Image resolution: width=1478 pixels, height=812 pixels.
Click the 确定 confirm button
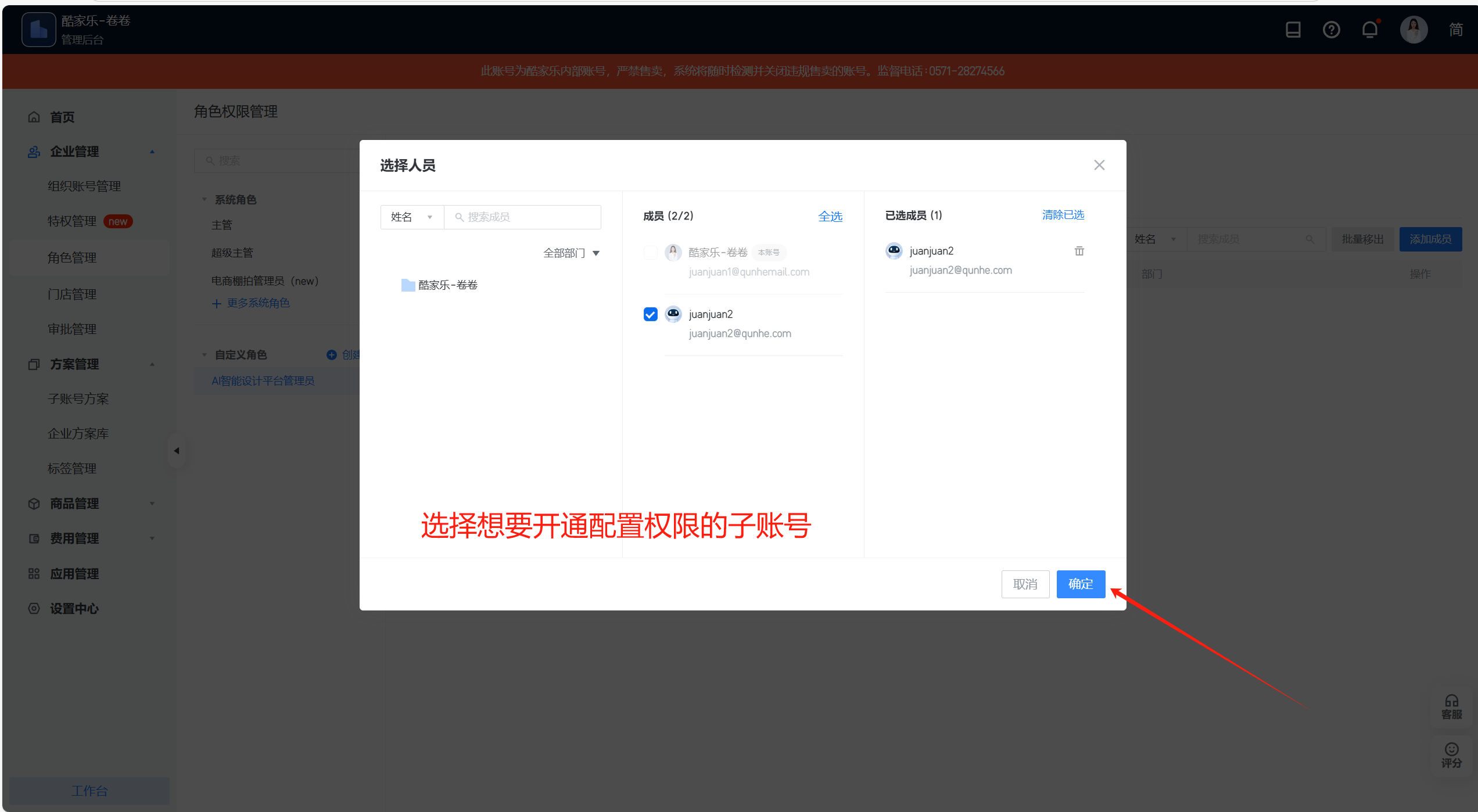1080,584
